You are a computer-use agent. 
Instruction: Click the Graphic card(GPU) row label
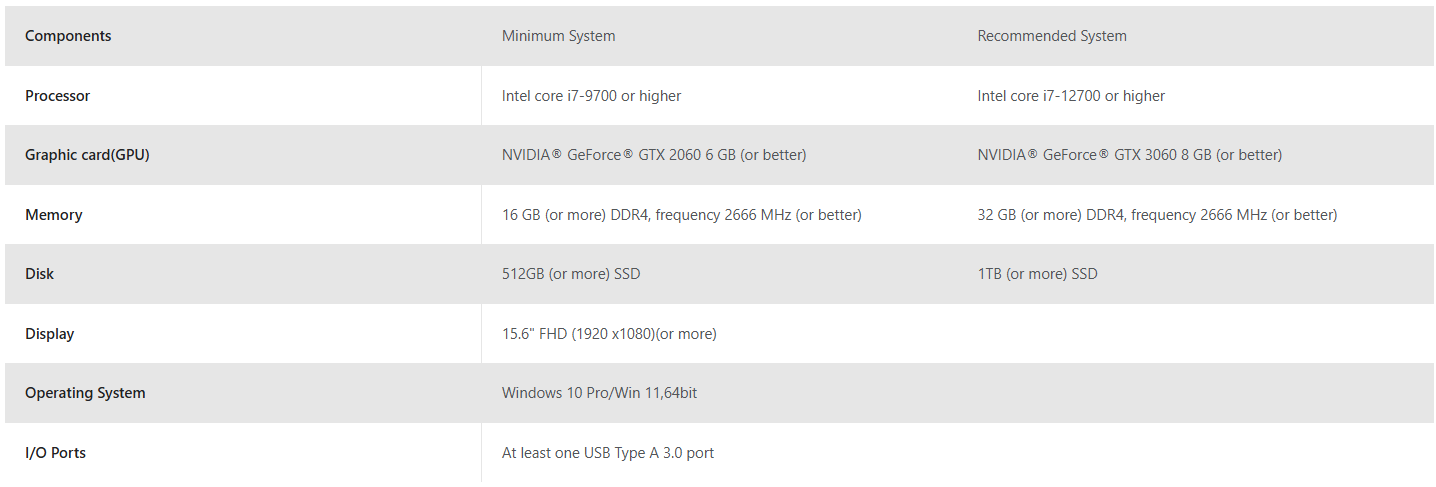point(87,155)
